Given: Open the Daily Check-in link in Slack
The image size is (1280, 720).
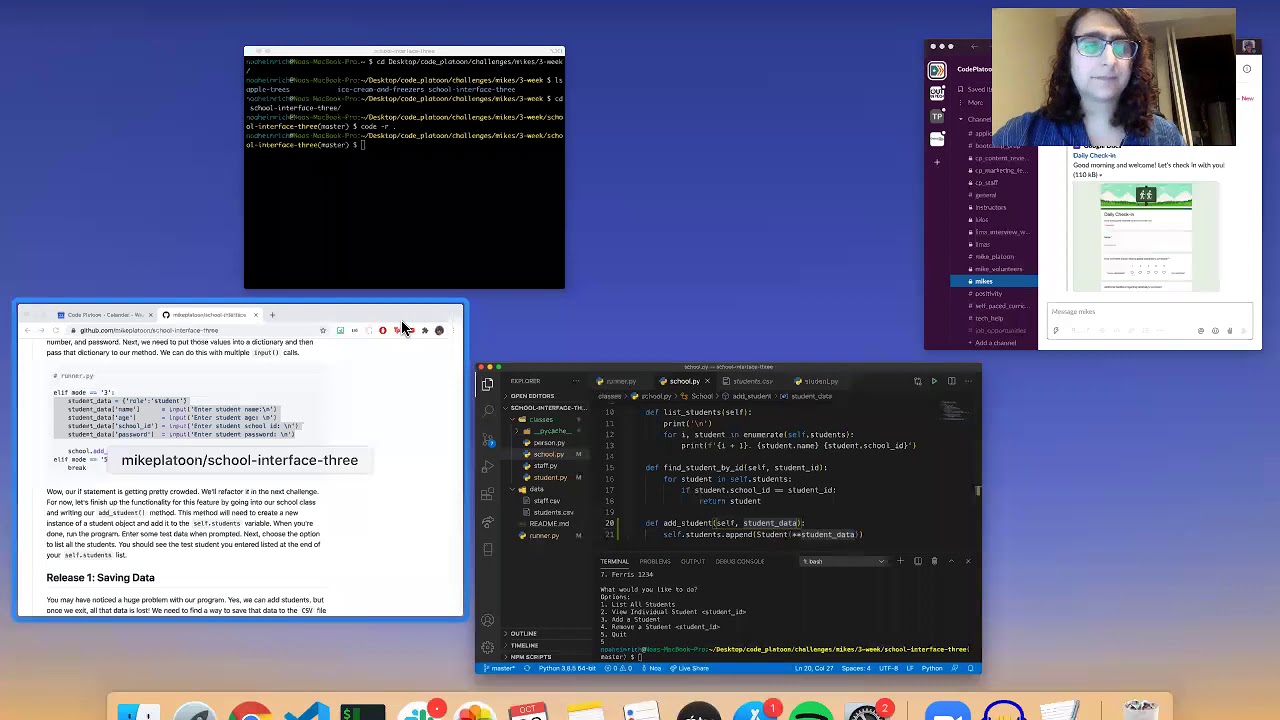Looking at the screenshot, I should click(1094, 156).
